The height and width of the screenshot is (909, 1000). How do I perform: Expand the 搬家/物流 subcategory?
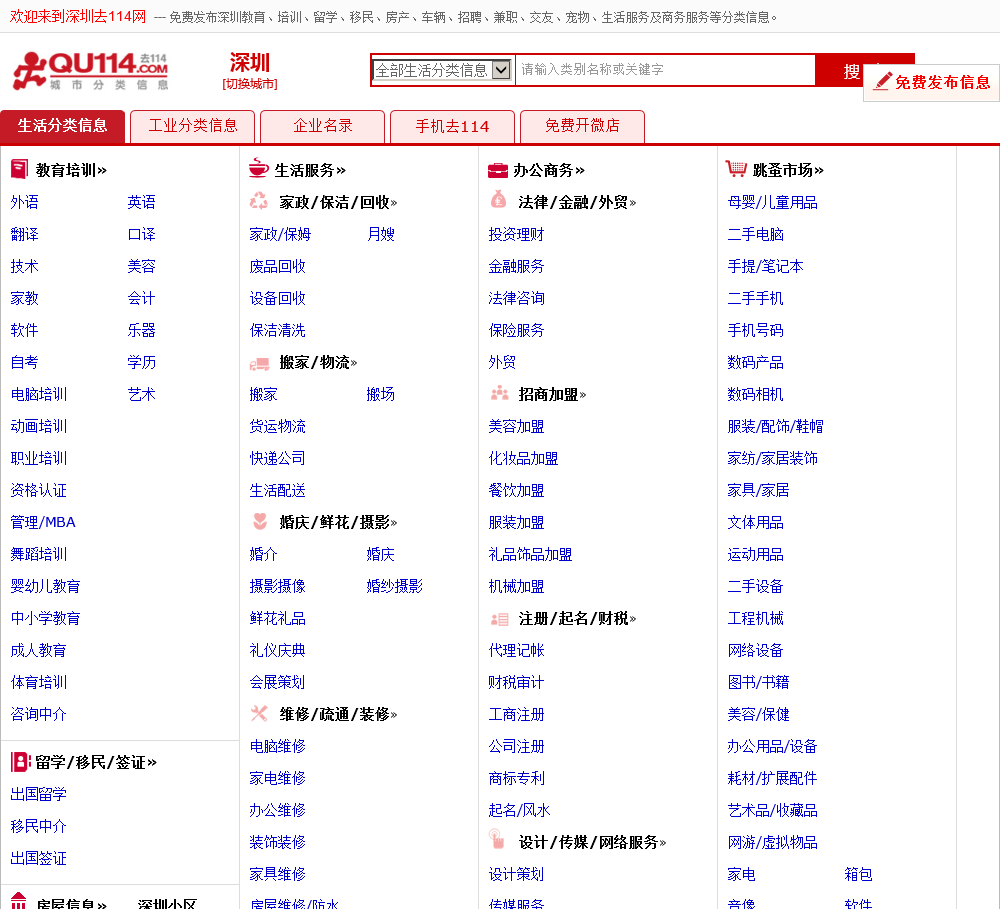pyautogui.click(x=318, y=362)
